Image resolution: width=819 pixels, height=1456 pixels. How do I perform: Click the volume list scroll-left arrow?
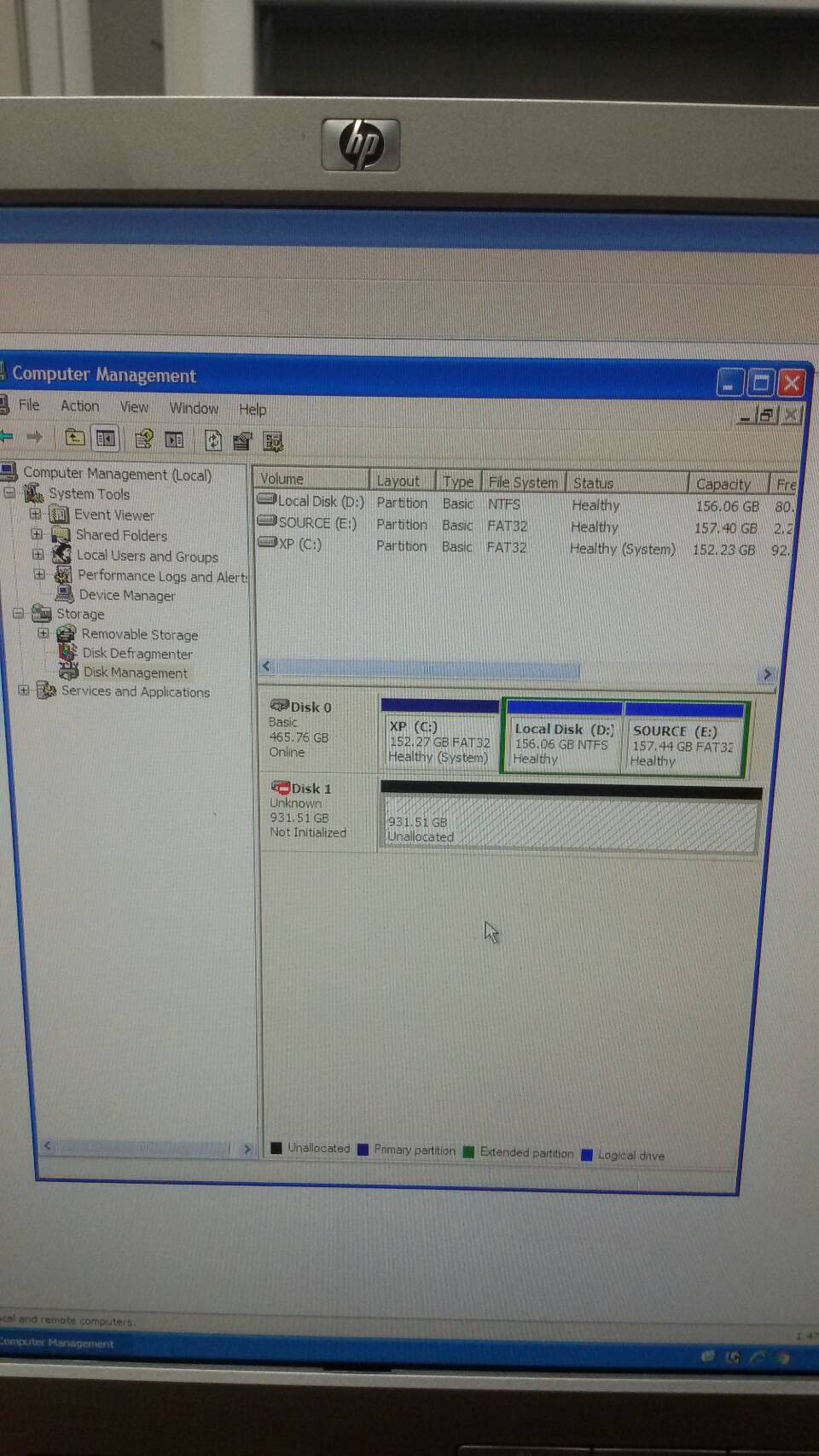[x=266, y=666]
